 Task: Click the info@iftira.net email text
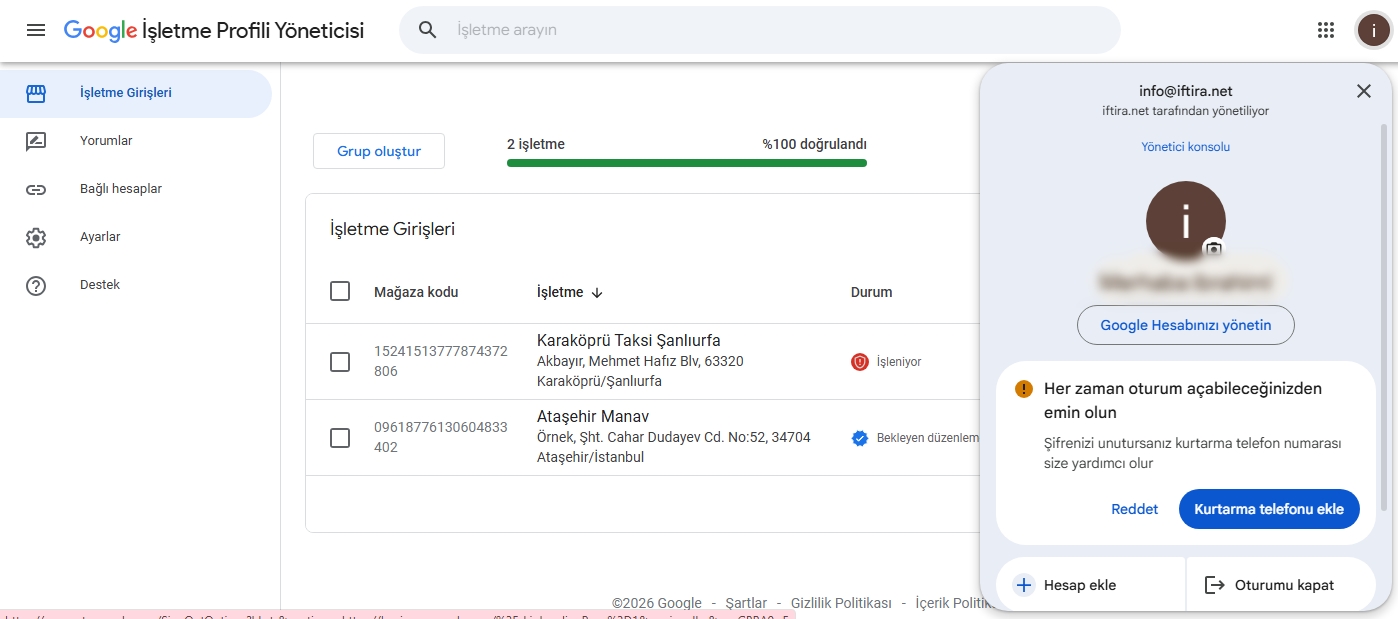point(1186,91)
